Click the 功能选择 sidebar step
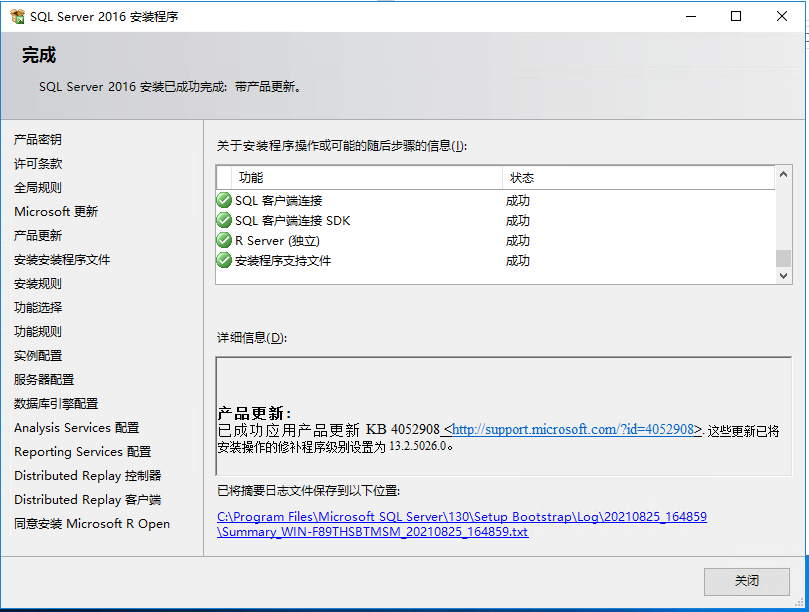 coord(38,308)
